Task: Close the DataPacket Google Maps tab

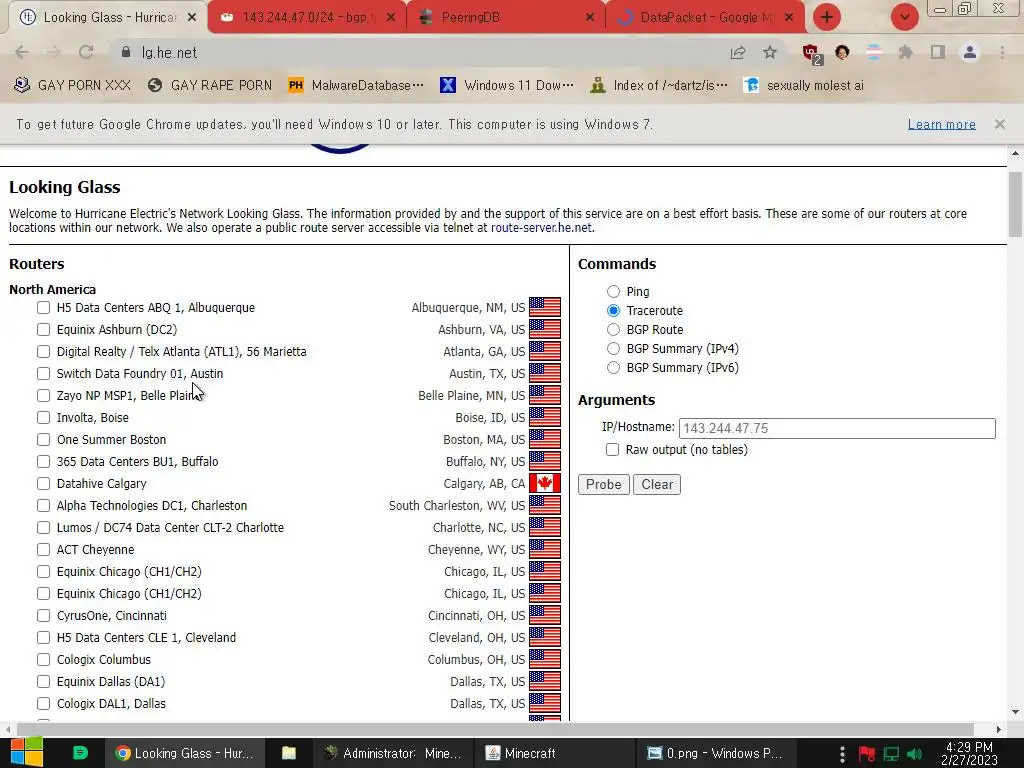Action: (789, 18)
